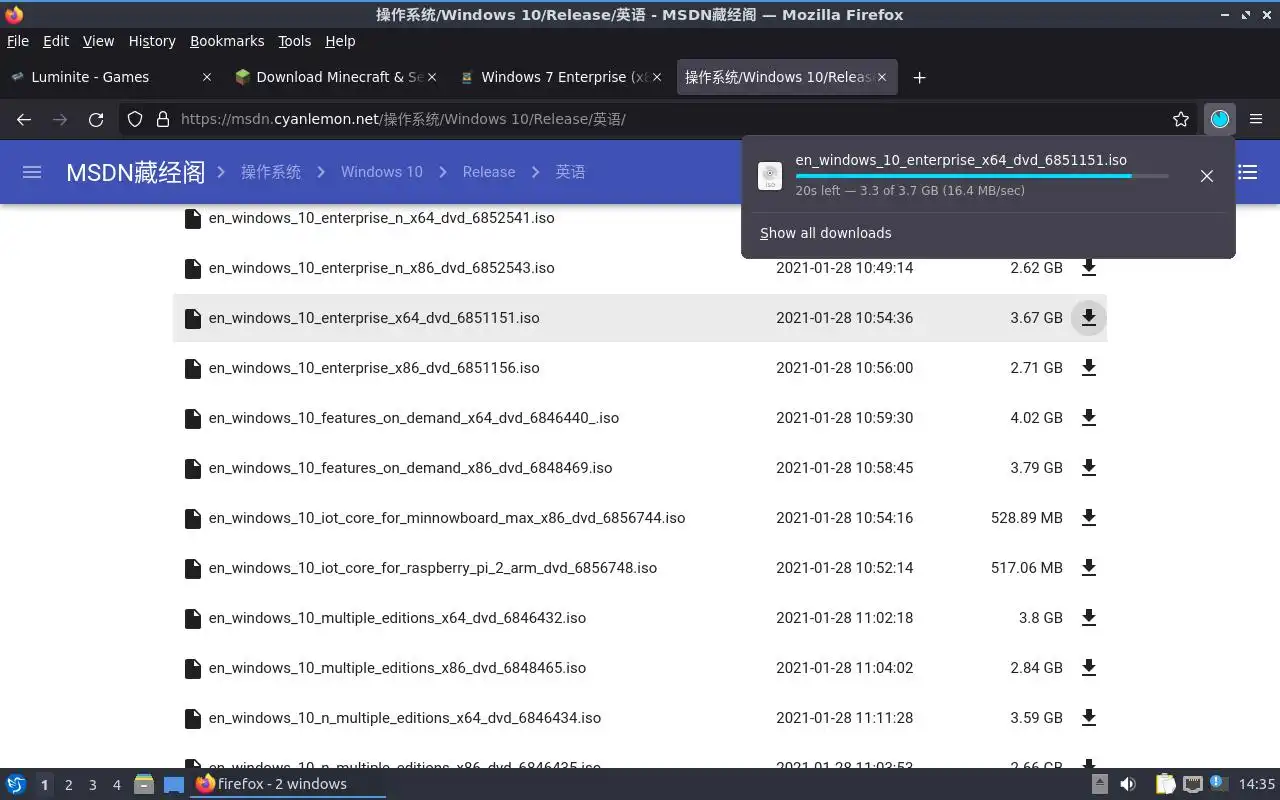Image resolution: width=1280 pixels, height=800 pixels.
Task: Open the Help menu
Action: [340, 41]
